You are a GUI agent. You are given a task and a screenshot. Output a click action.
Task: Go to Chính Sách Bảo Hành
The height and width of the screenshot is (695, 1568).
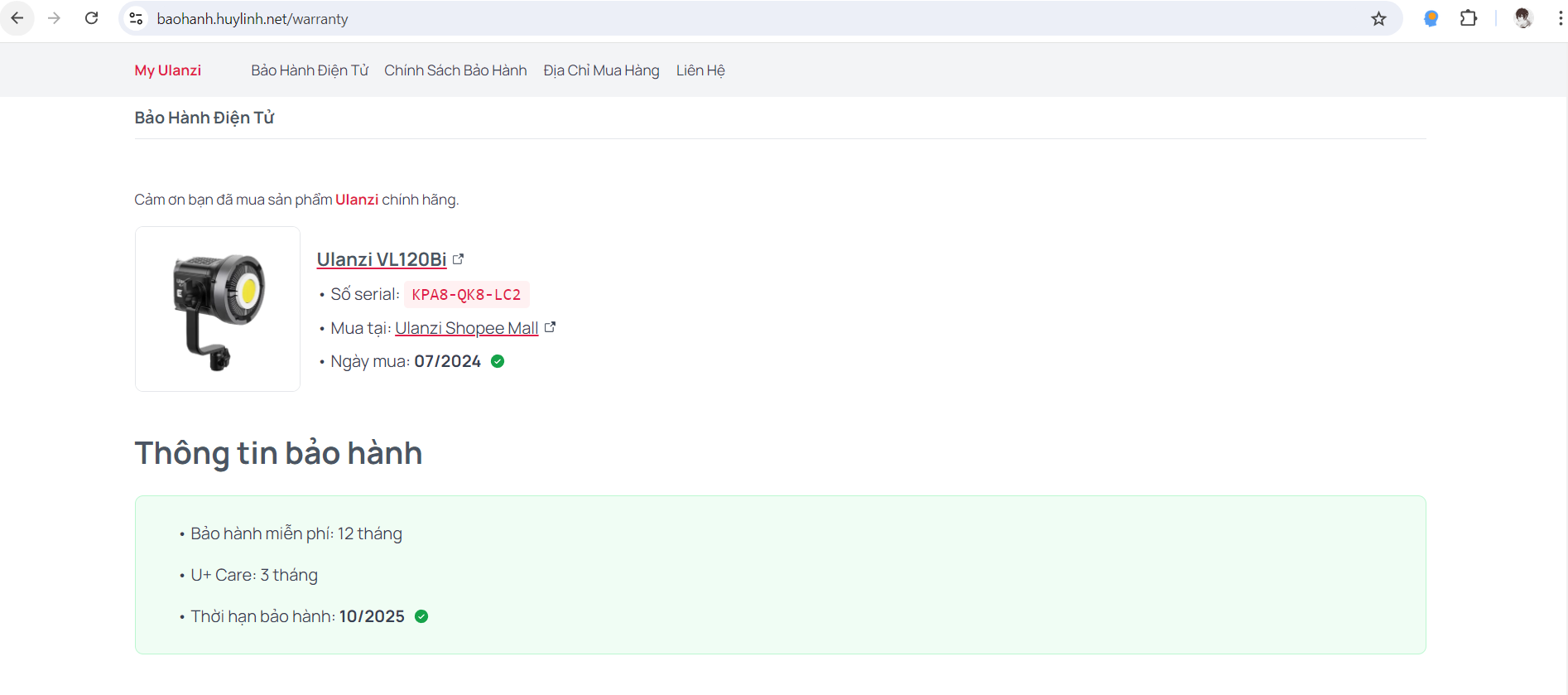[x=455, y=70]
